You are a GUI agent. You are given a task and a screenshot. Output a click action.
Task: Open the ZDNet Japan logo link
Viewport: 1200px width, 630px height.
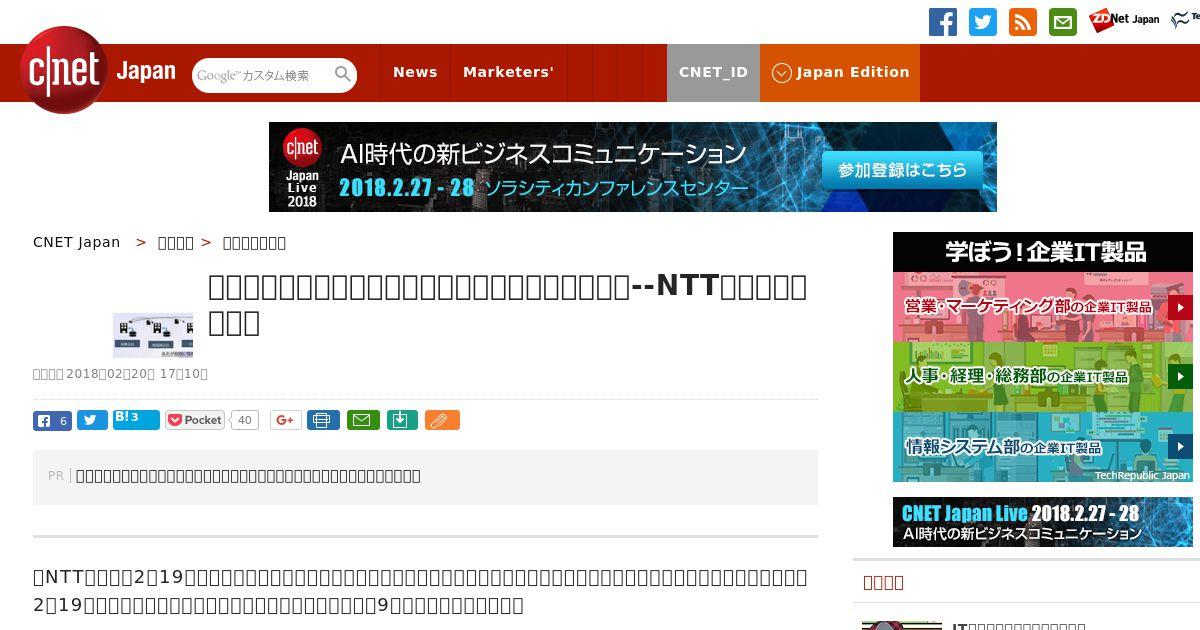[1124, 19]
